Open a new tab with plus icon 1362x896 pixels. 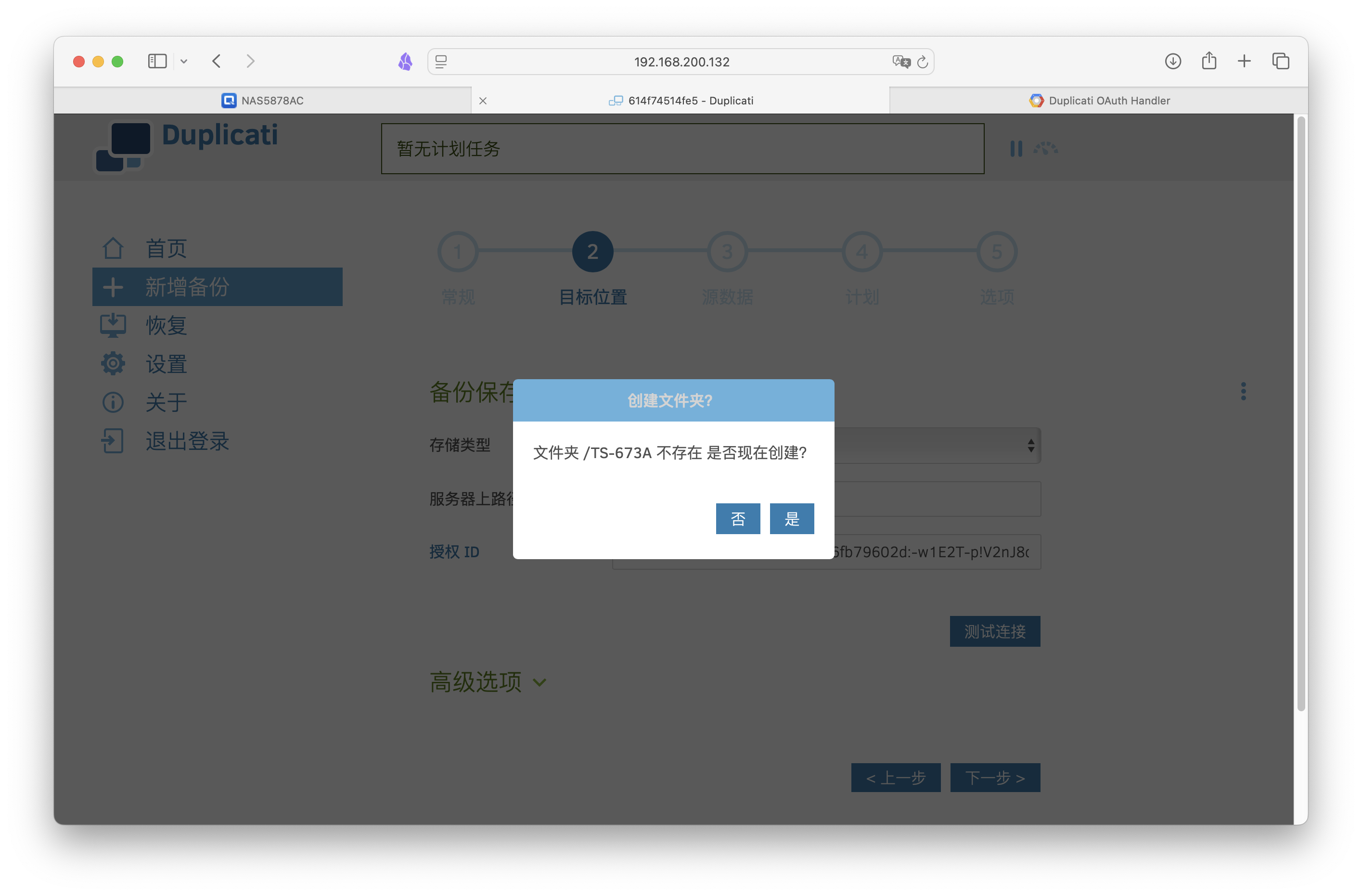1244,61
